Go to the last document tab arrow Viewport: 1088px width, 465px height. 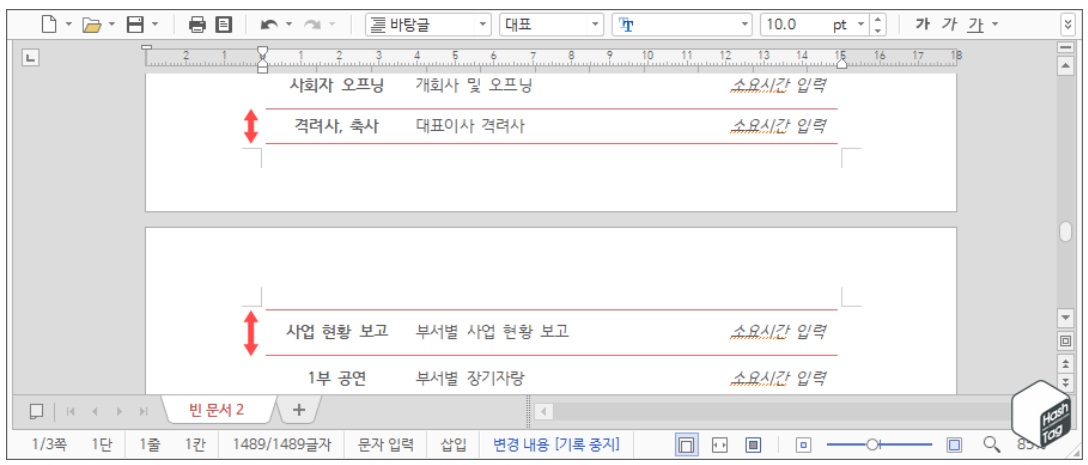[144, 411]
